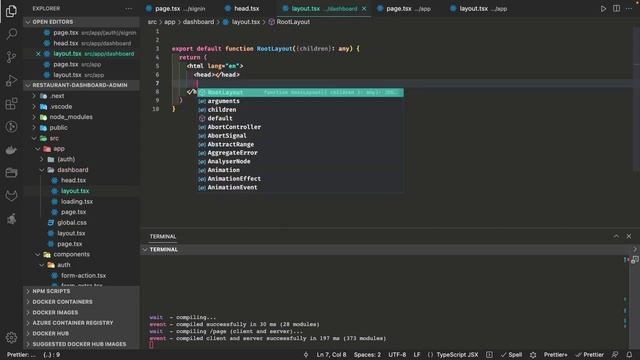Screen dimensions: 640x360
Task: Click the Prettier status item at right
Action: [589, 355]
